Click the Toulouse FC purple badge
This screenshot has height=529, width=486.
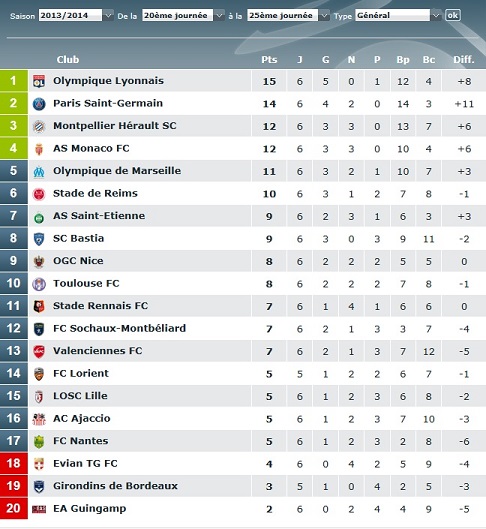point(39,284)
